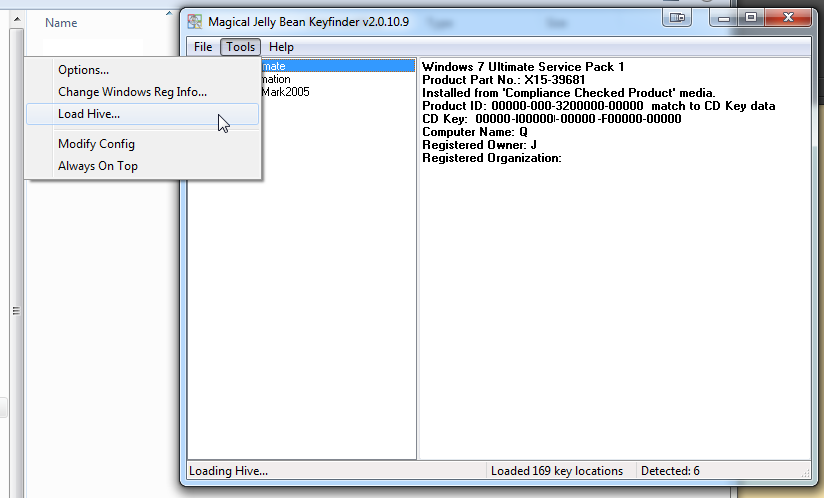Click the scroll up arrow in Explorer window
The height and width of the screenshot is (498, 824).
(17, 19)
